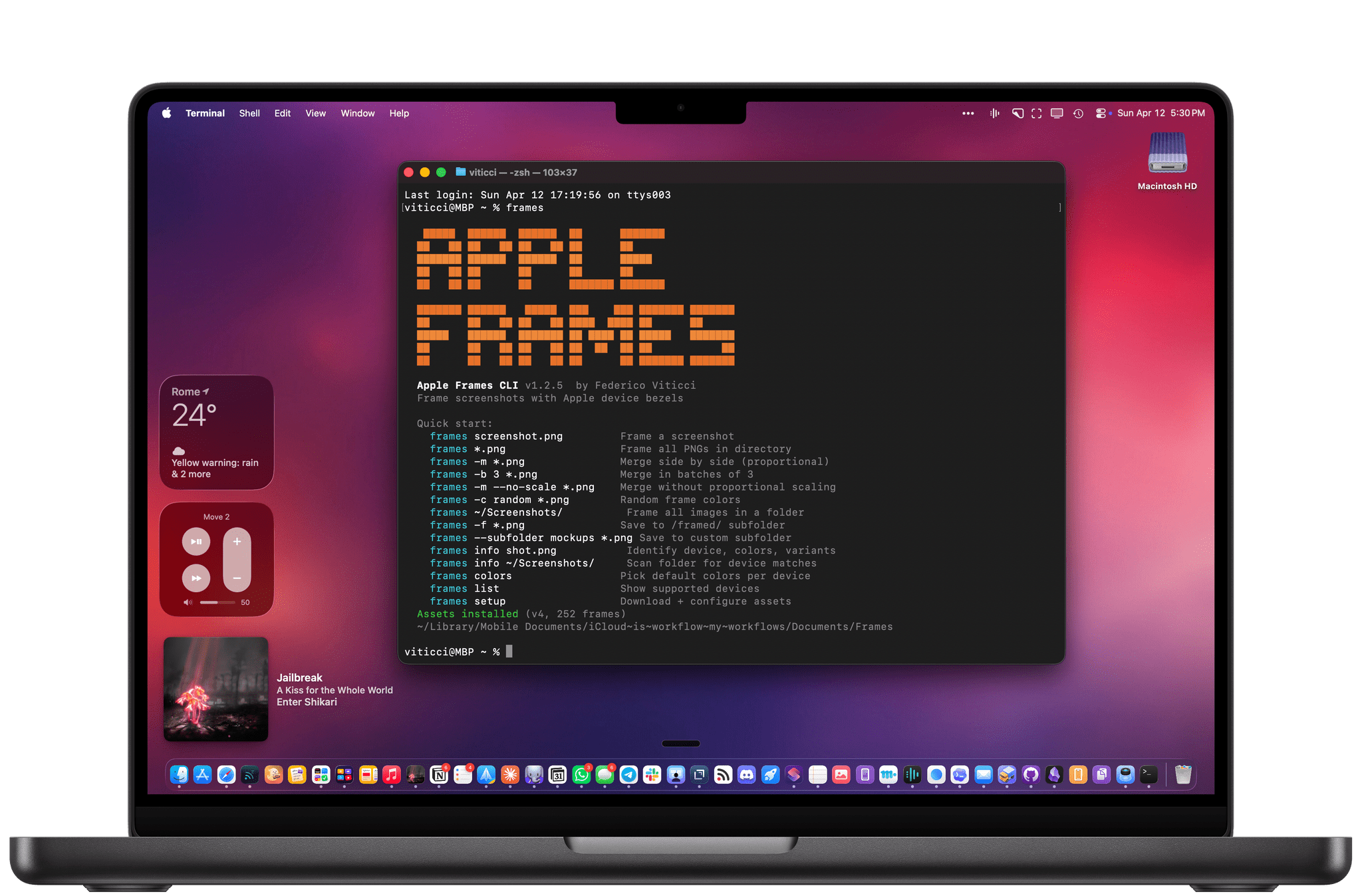Open Shortcuts from the Dock
The image size is (1362, 896).
794,774
